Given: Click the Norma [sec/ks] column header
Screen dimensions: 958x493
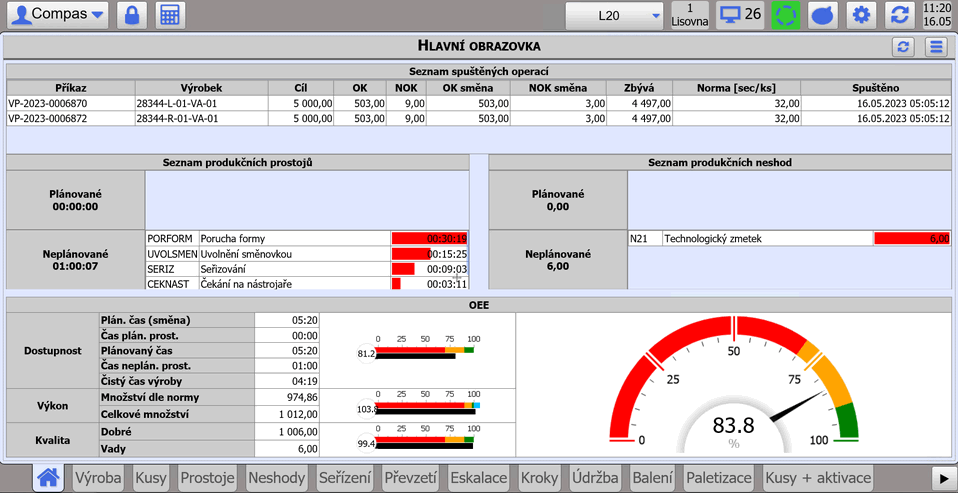Looking at the screenshot, I should (736, 88).
